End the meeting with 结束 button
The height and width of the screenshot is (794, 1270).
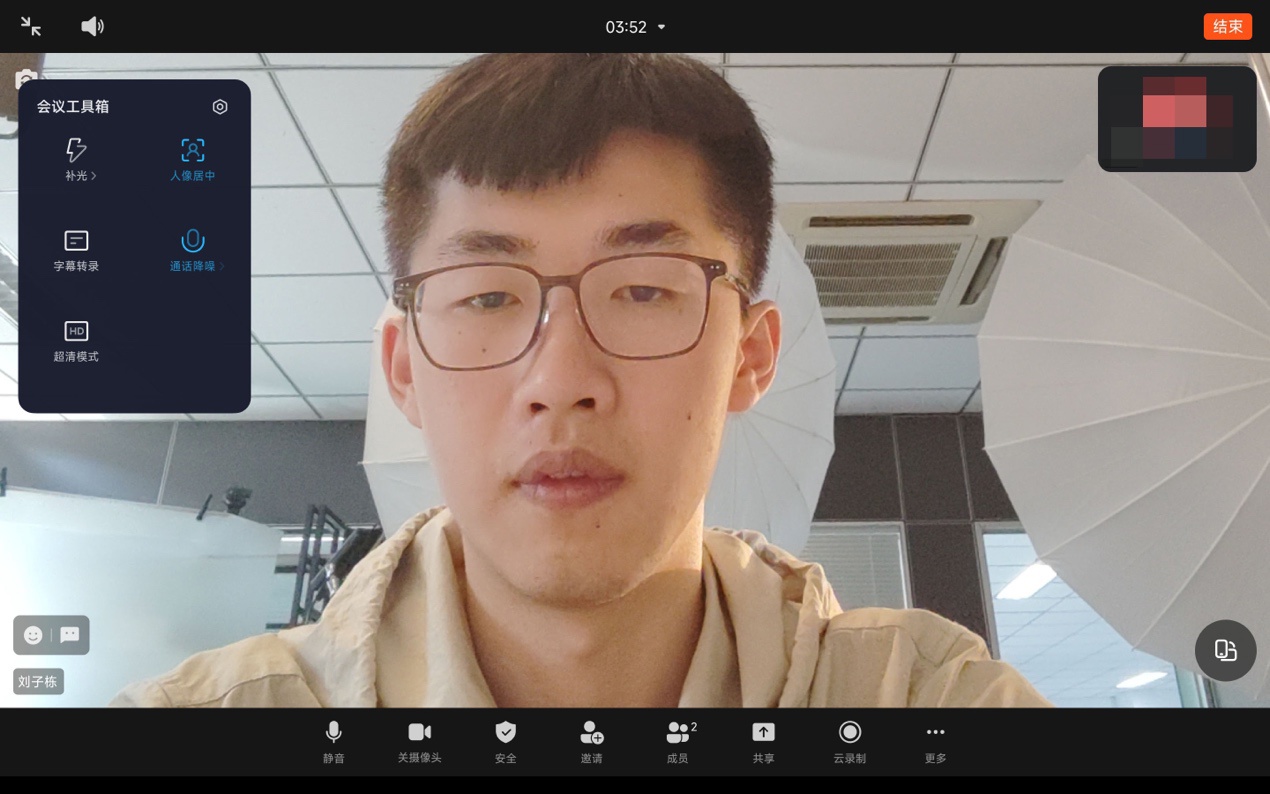(x=1227, y=27)
